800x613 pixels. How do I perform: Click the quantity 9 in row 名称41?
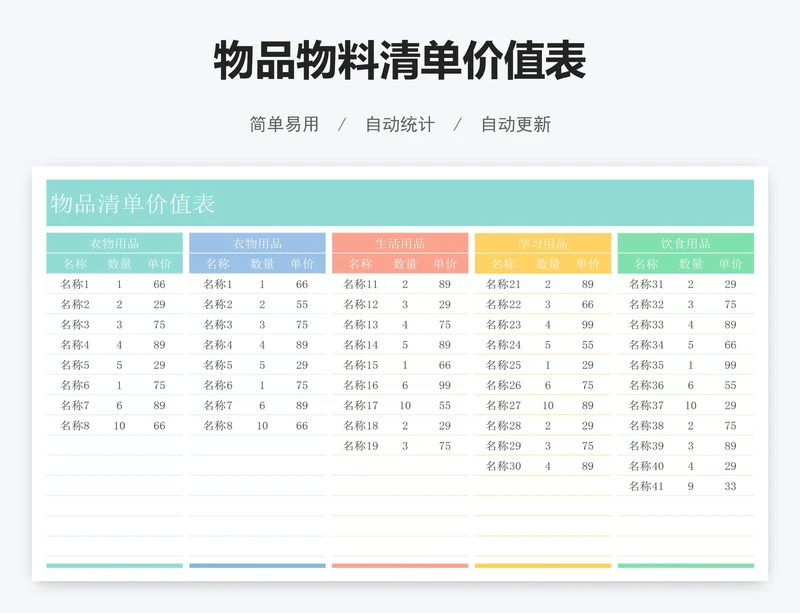[x=690, y=486]
